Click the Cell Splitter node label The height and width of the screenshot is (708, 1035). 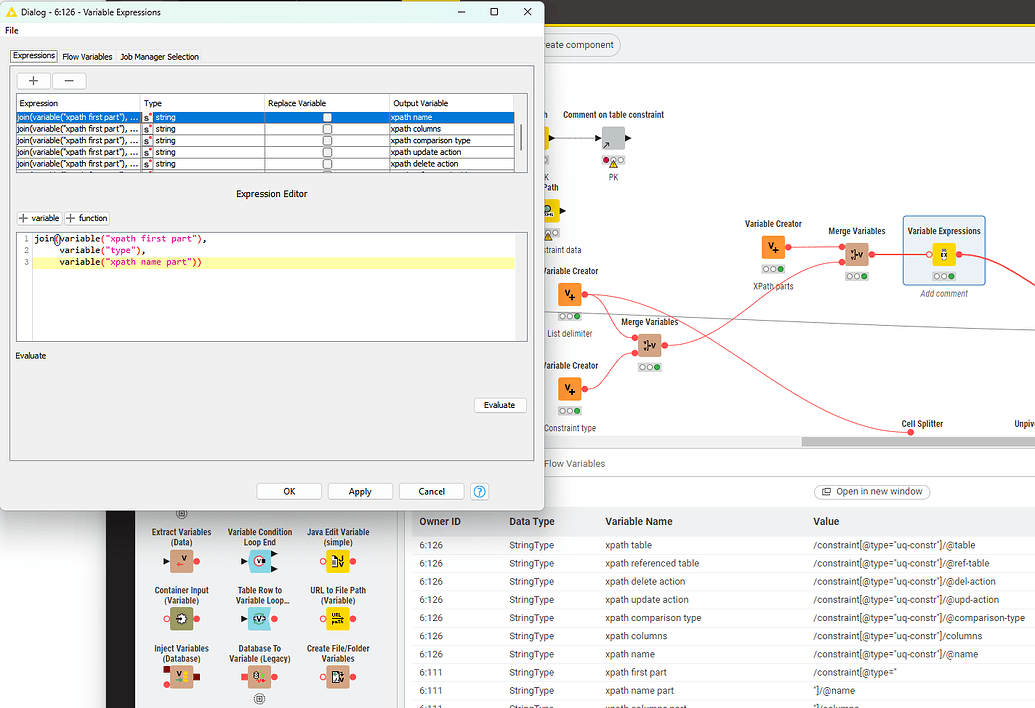(x=922, y=424)
